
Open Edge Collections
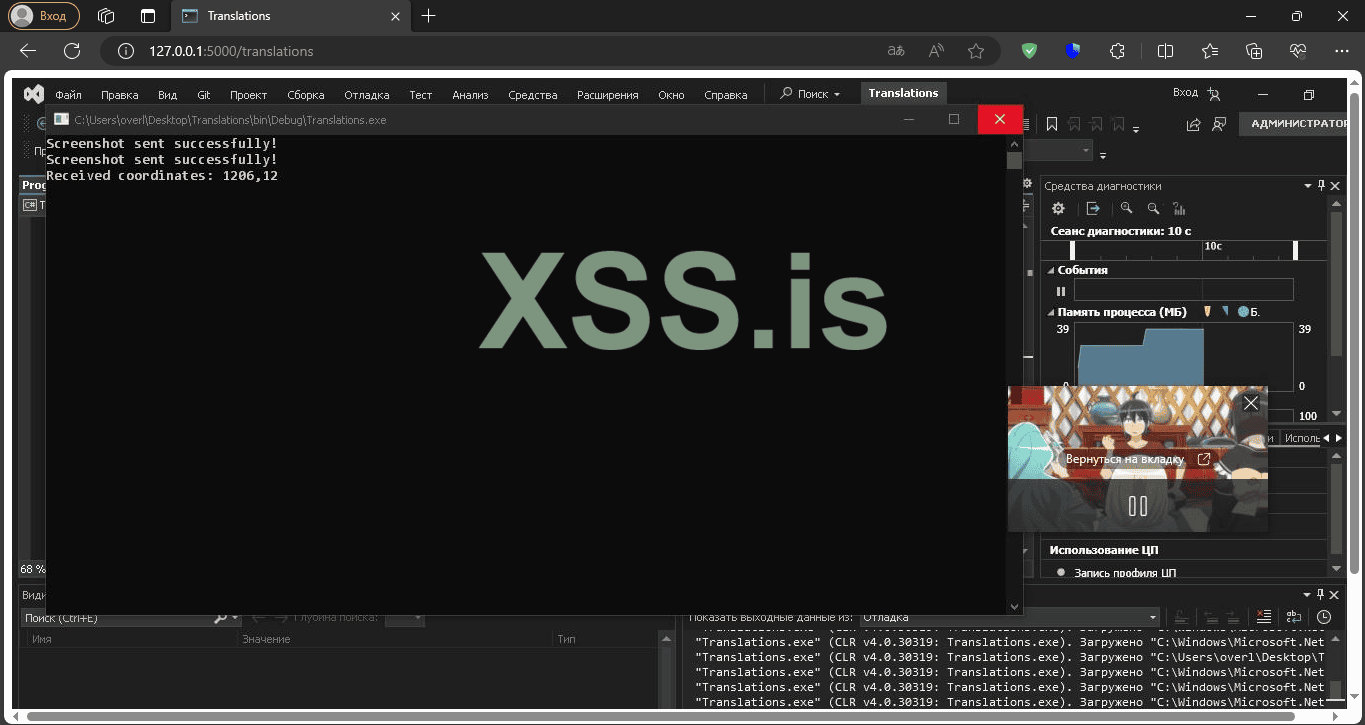1254,51
